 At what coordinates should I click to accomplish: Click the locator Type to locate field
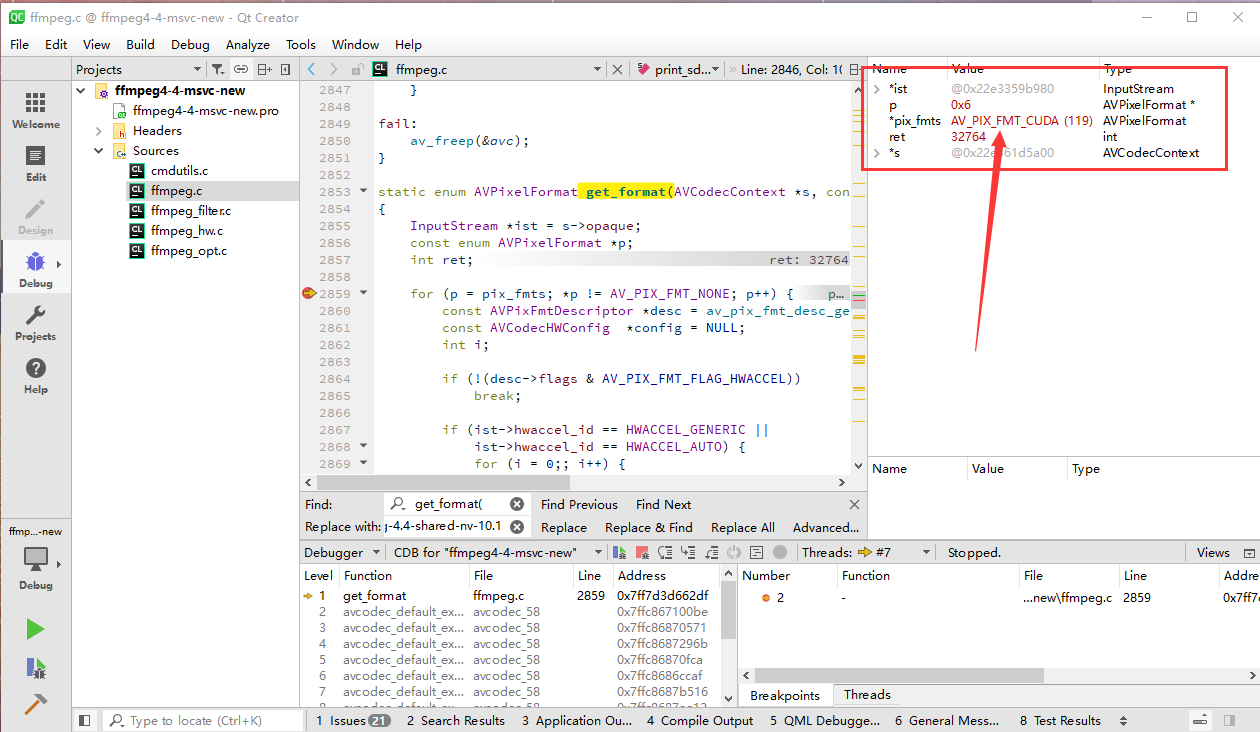[205, 720]
